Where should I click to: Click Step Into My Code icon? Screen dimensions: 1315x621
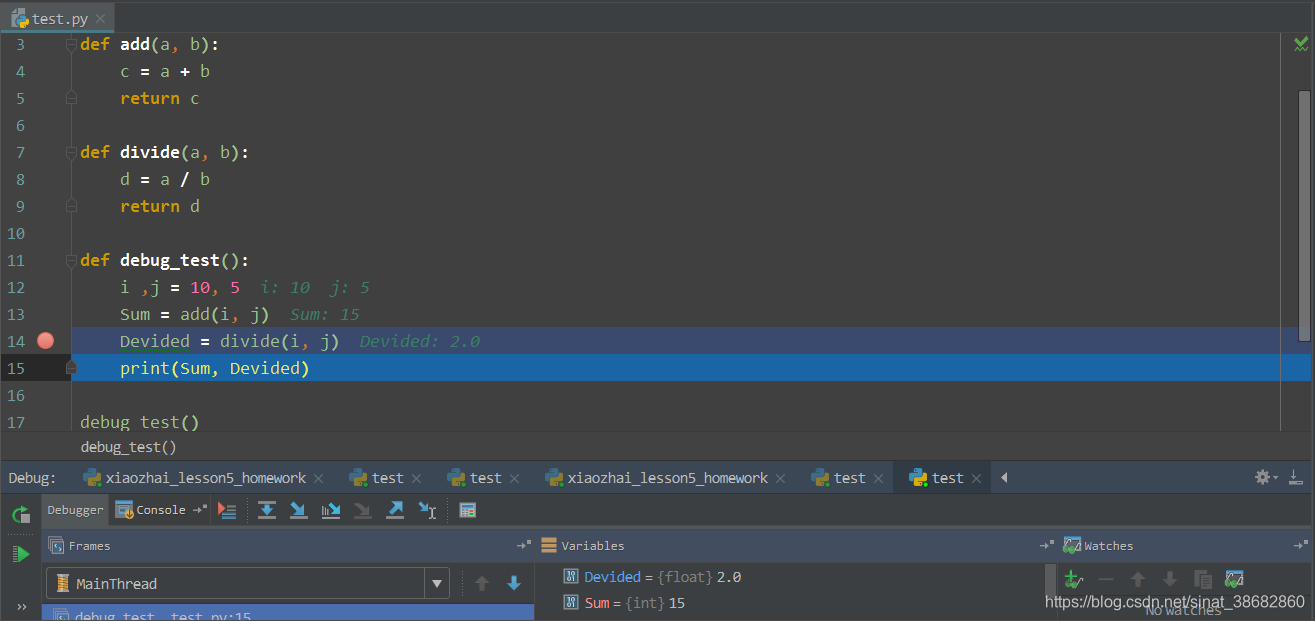click(331, 510)
